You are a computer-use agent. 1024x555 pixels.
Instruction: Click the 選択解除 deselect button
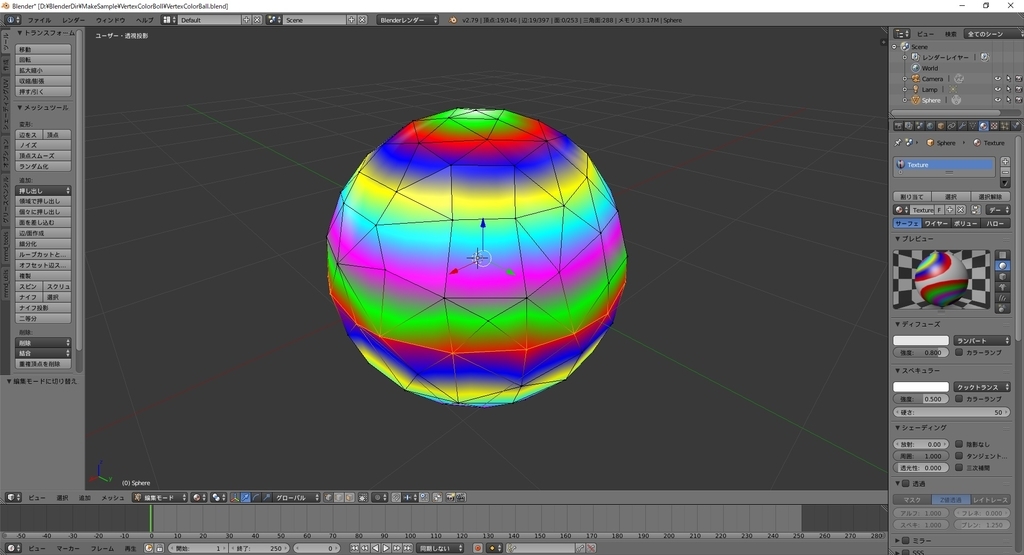click(x=990, y=197)
